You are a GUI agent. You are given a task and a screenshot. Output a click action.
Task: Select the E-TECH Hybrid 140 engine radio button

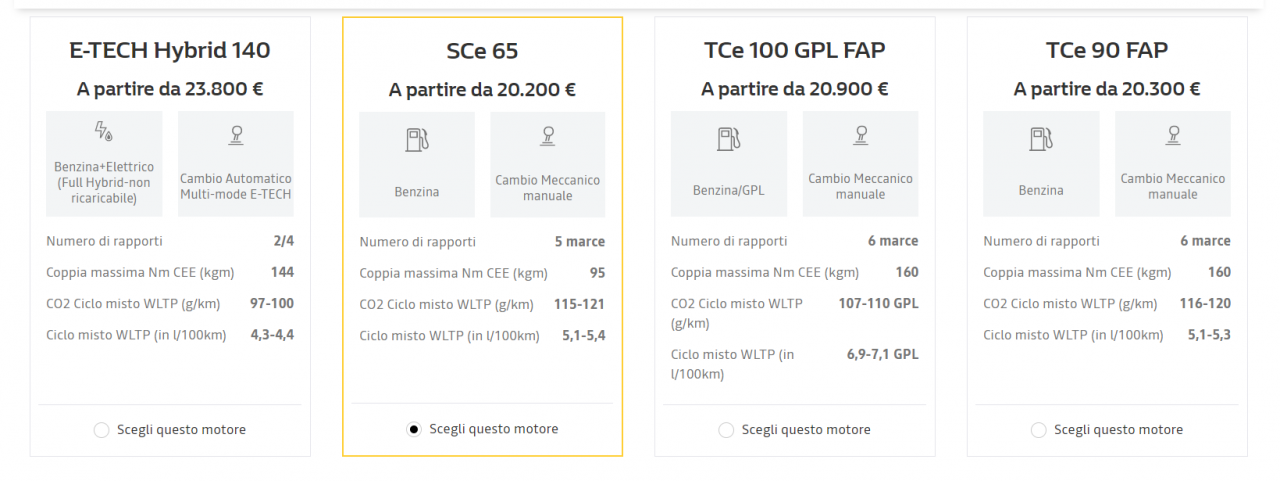[101, 430]
